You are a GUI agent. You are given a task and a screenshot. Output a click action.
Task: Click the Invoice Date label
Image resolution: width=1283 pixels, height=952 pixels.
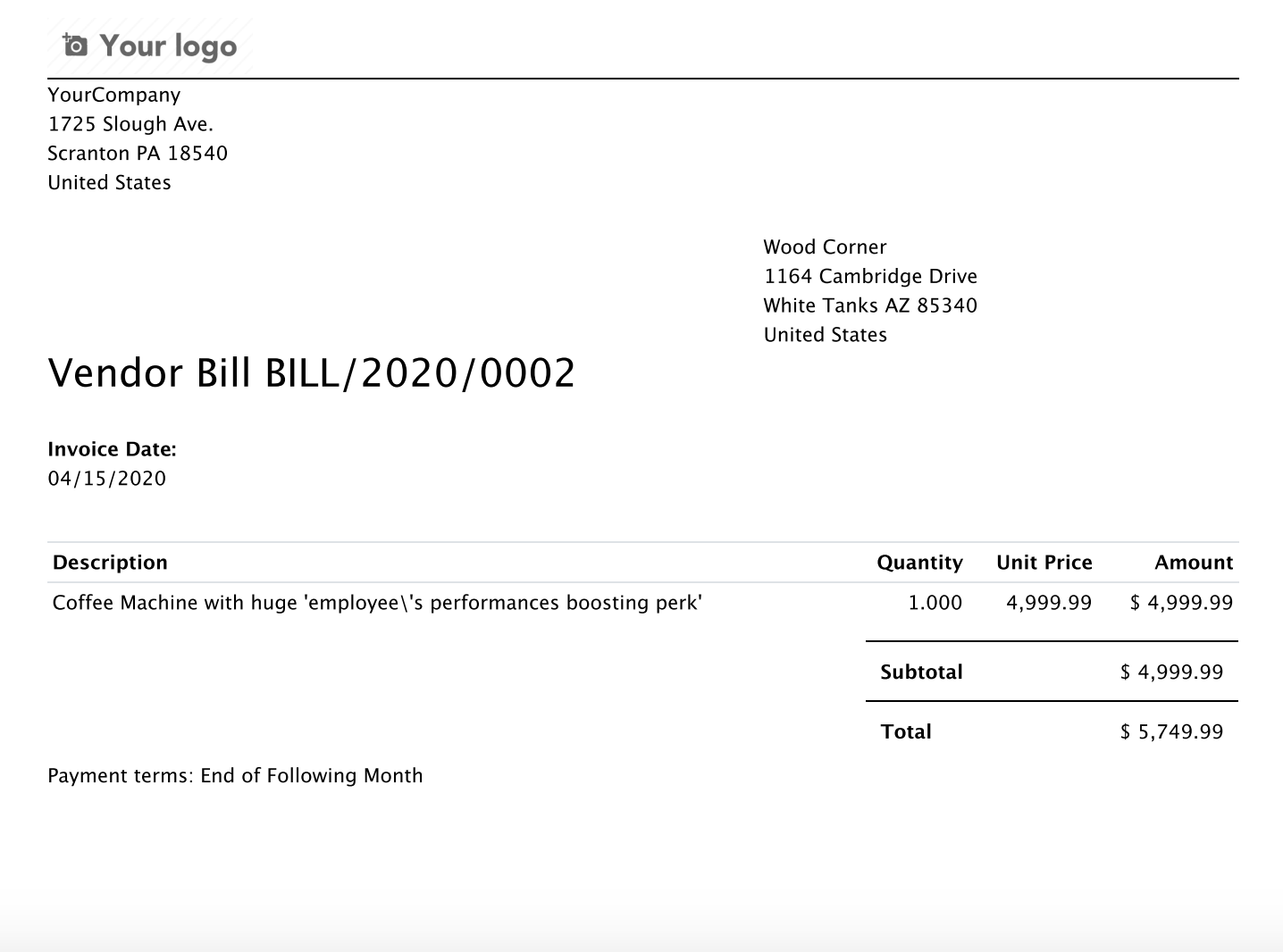(112, 449)
